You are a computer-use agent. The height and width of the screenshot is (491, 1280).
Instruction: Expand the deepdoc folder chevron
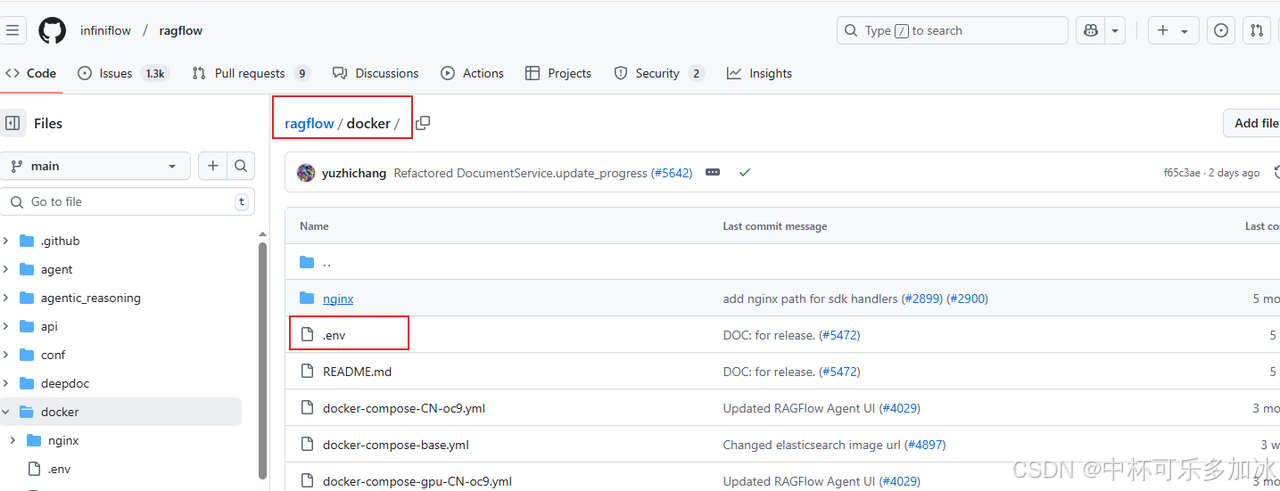pos(6,383)
